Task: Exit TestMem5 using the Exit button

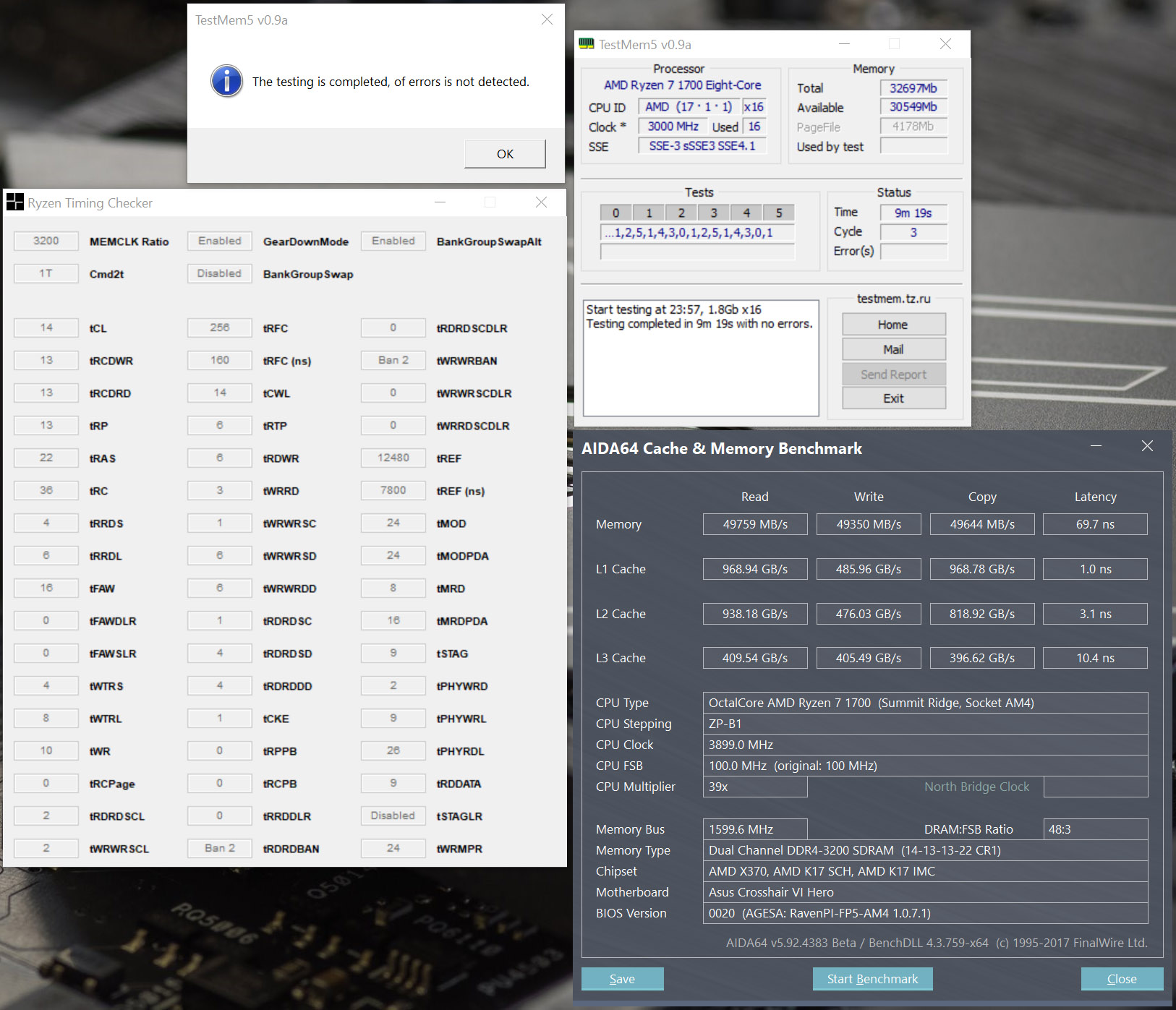Action: (893, 398)
